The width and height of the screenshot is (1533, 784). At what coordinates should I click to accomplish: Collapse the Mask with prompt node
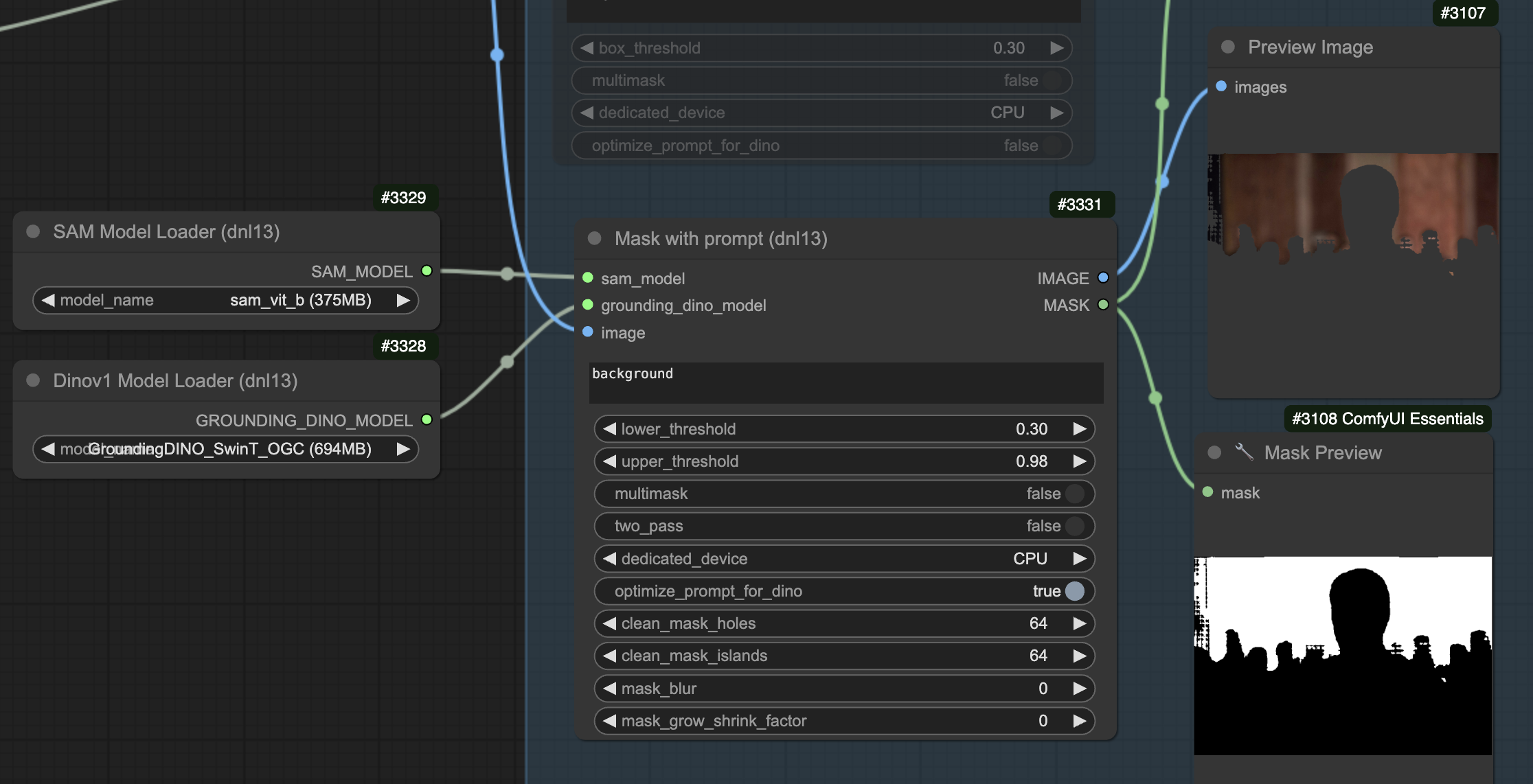[595, 238]
